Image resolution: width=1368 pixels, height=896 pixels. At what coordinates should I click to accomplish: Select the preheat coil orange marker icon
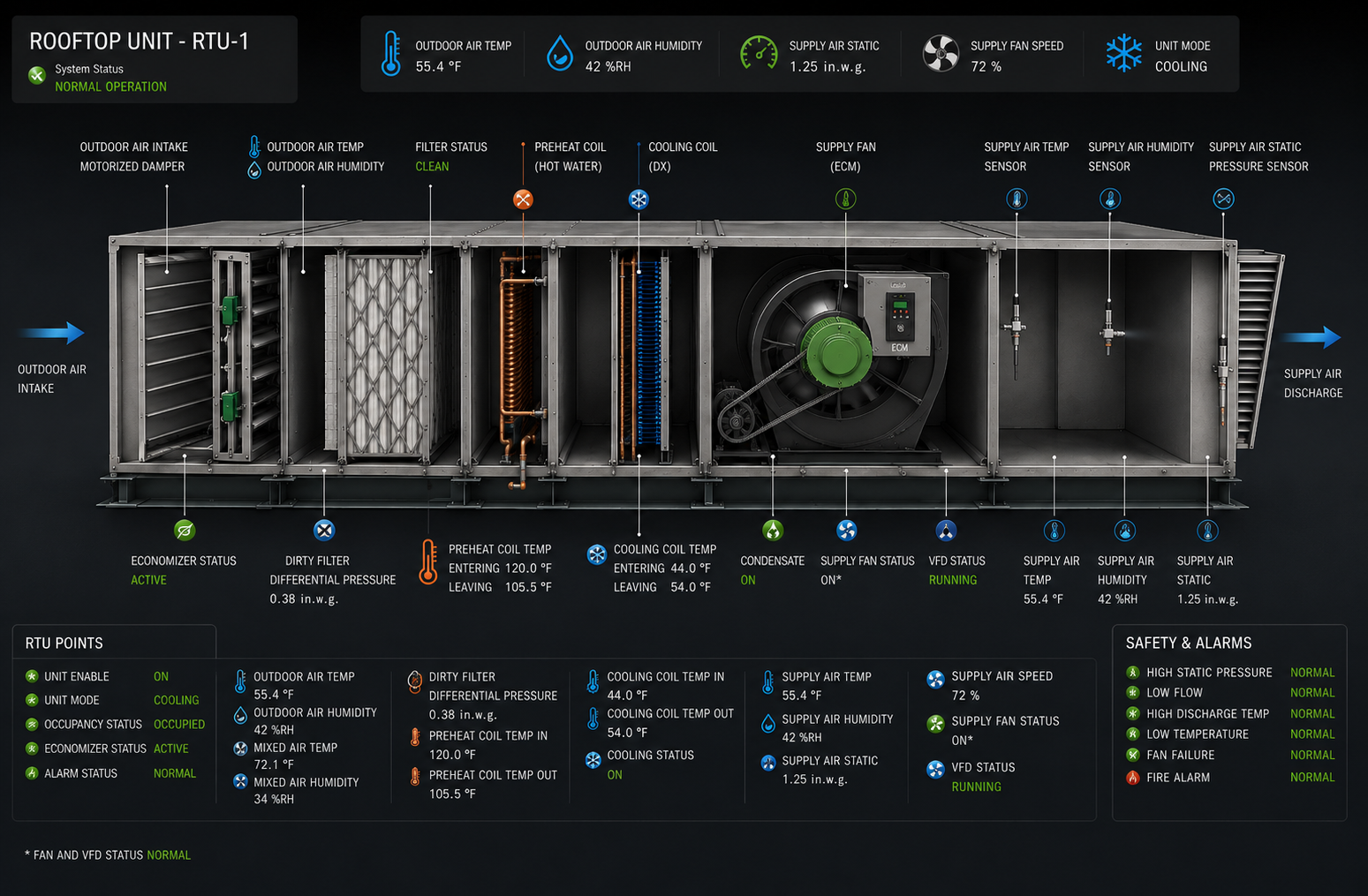[x=523, y=200]
